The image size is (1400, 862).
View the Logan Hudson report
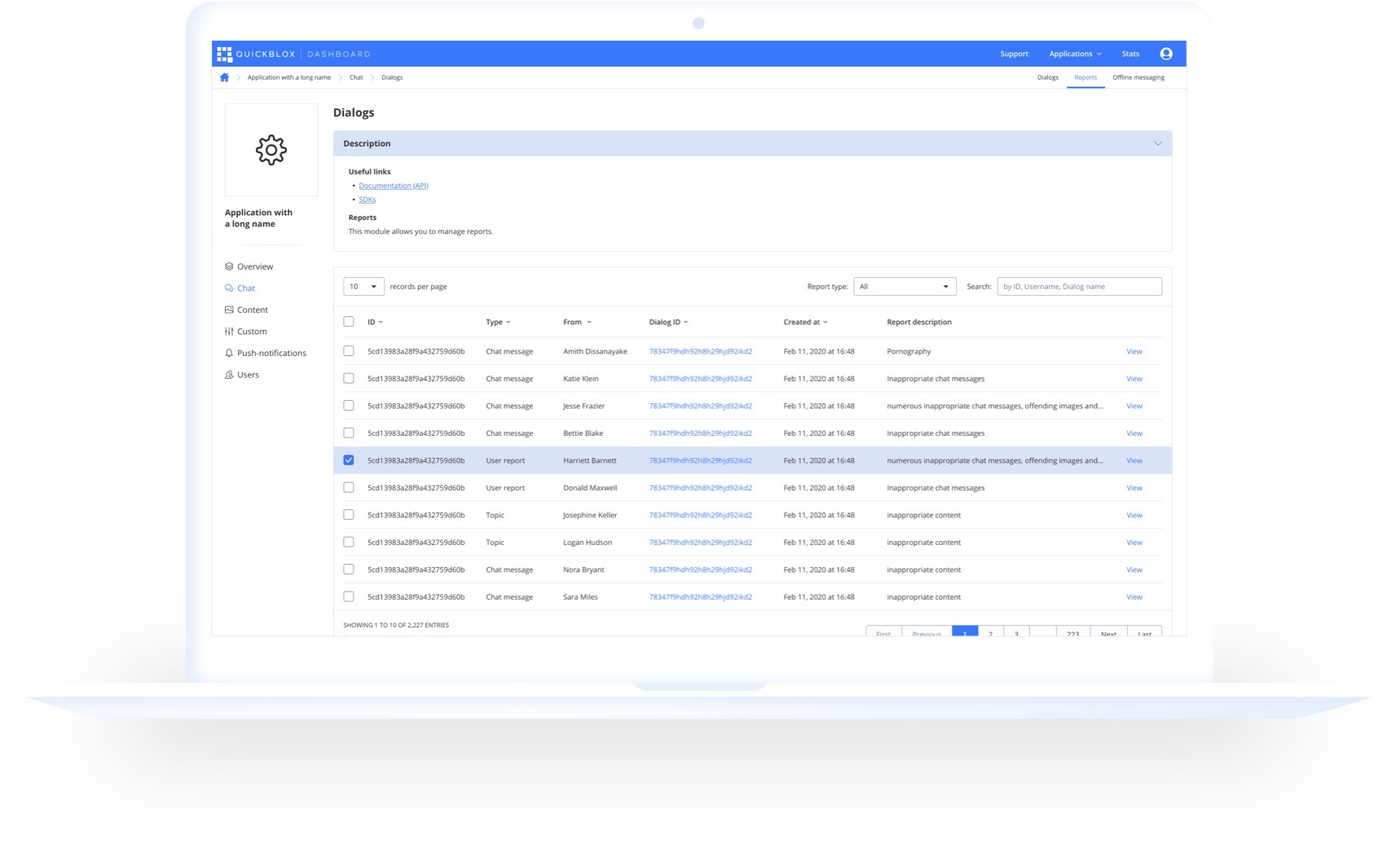click(1134, 543)
